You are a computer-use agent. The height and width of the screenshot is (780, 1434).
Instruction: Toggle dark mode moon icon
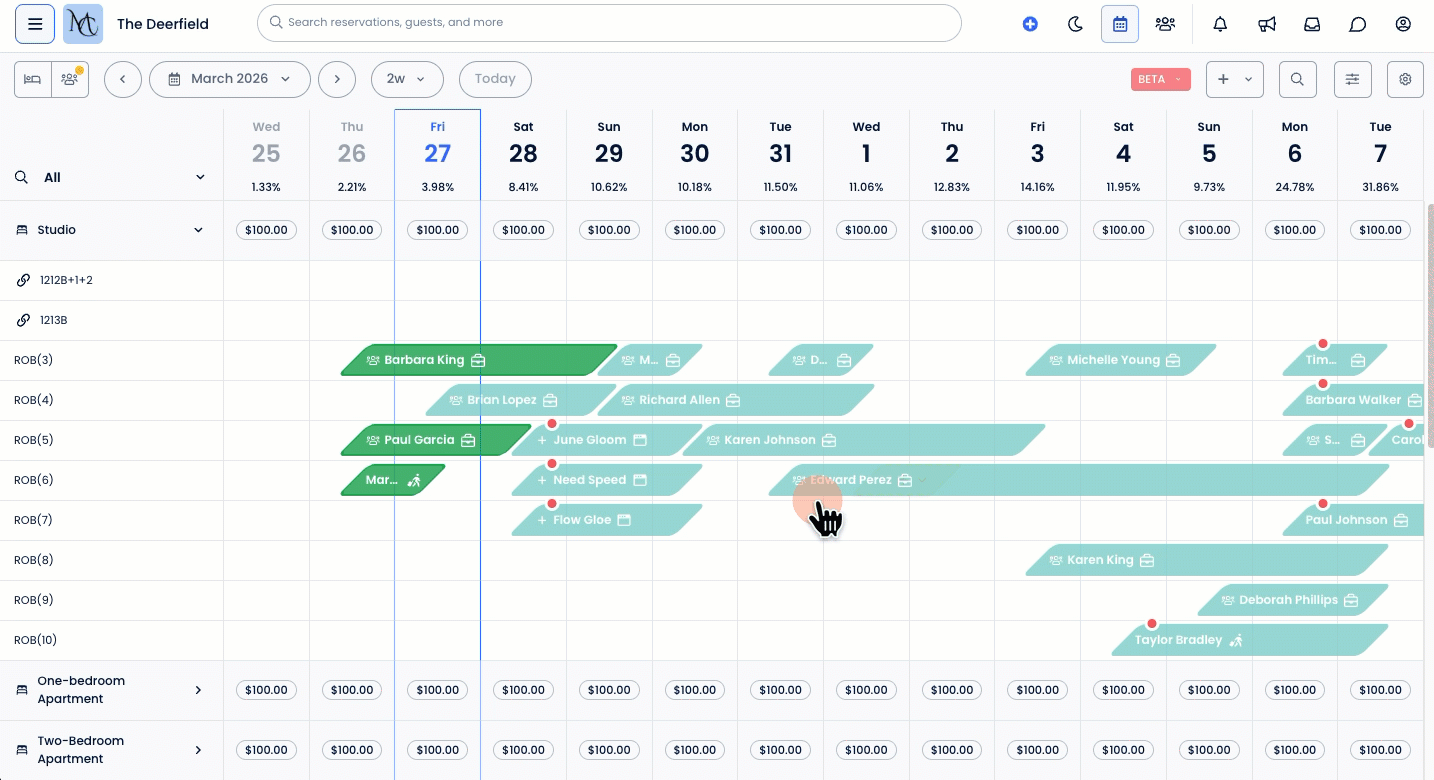(1076, 24)
